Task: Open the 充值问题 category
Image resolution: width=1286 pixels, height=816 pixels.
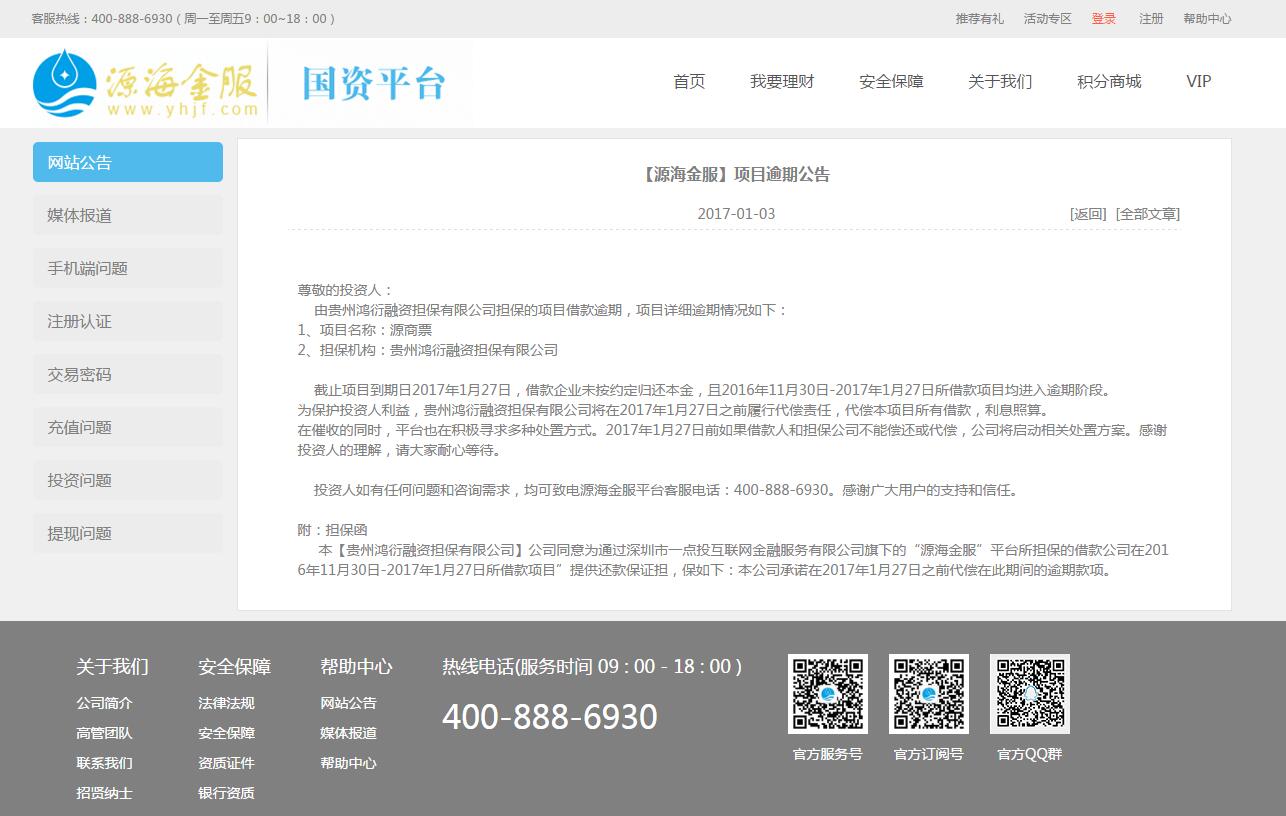Action: click(127, 426)
